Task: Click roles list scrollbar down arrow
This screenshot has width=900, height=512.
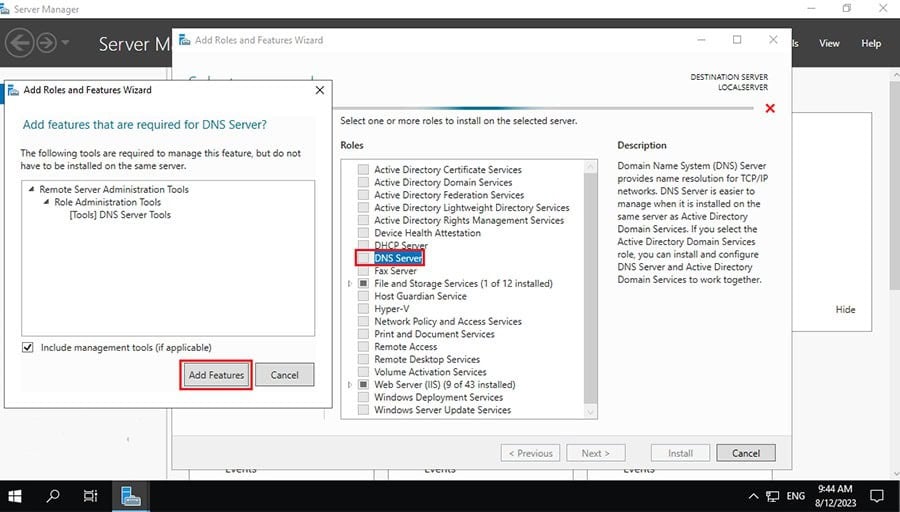Action: [x=591, y=412]
